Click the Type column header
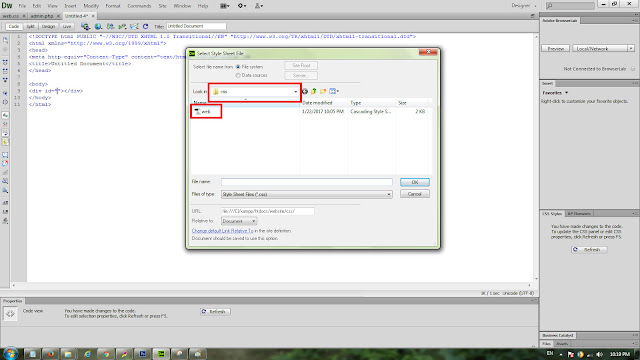Image resolution: width=640 pixels, height=360 pixels. [x=371, y=103]
